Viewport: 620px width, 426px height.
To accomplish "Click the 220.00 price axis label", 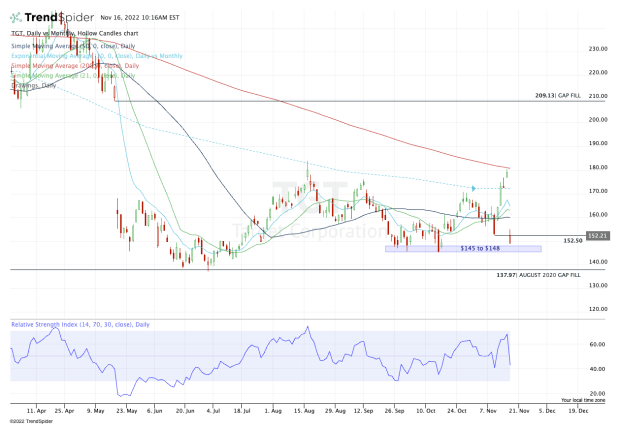I will (x=598, y=72).
